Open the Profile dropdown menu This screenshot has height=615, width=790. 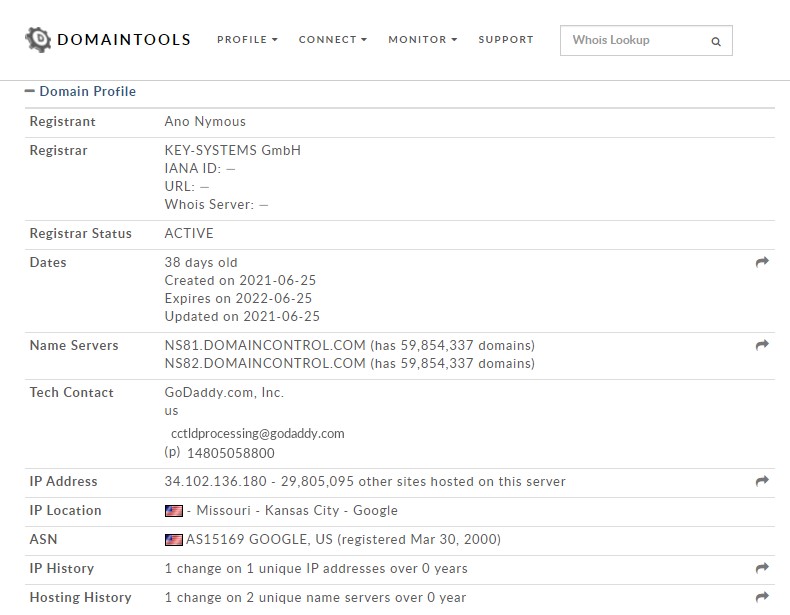click(x=247, y=39)
